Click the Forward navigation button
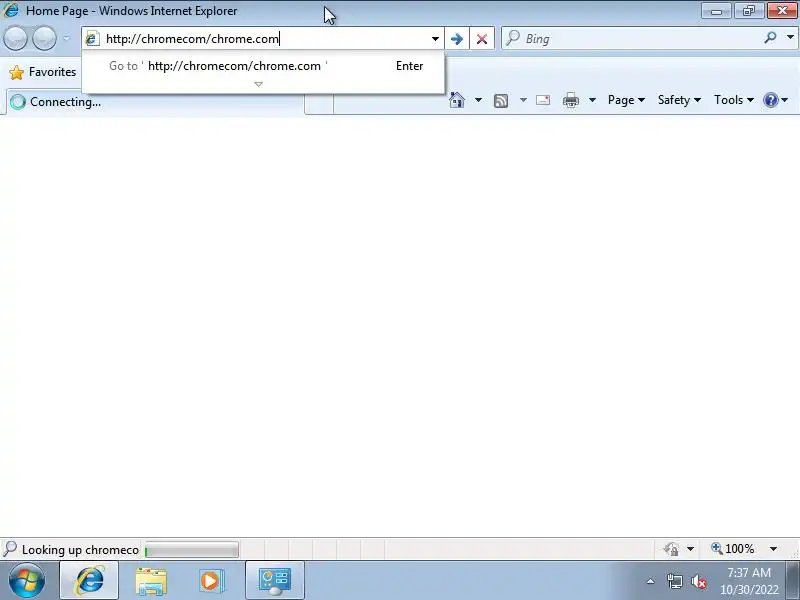Screen dimensions: 800x600 pos(44,38)
